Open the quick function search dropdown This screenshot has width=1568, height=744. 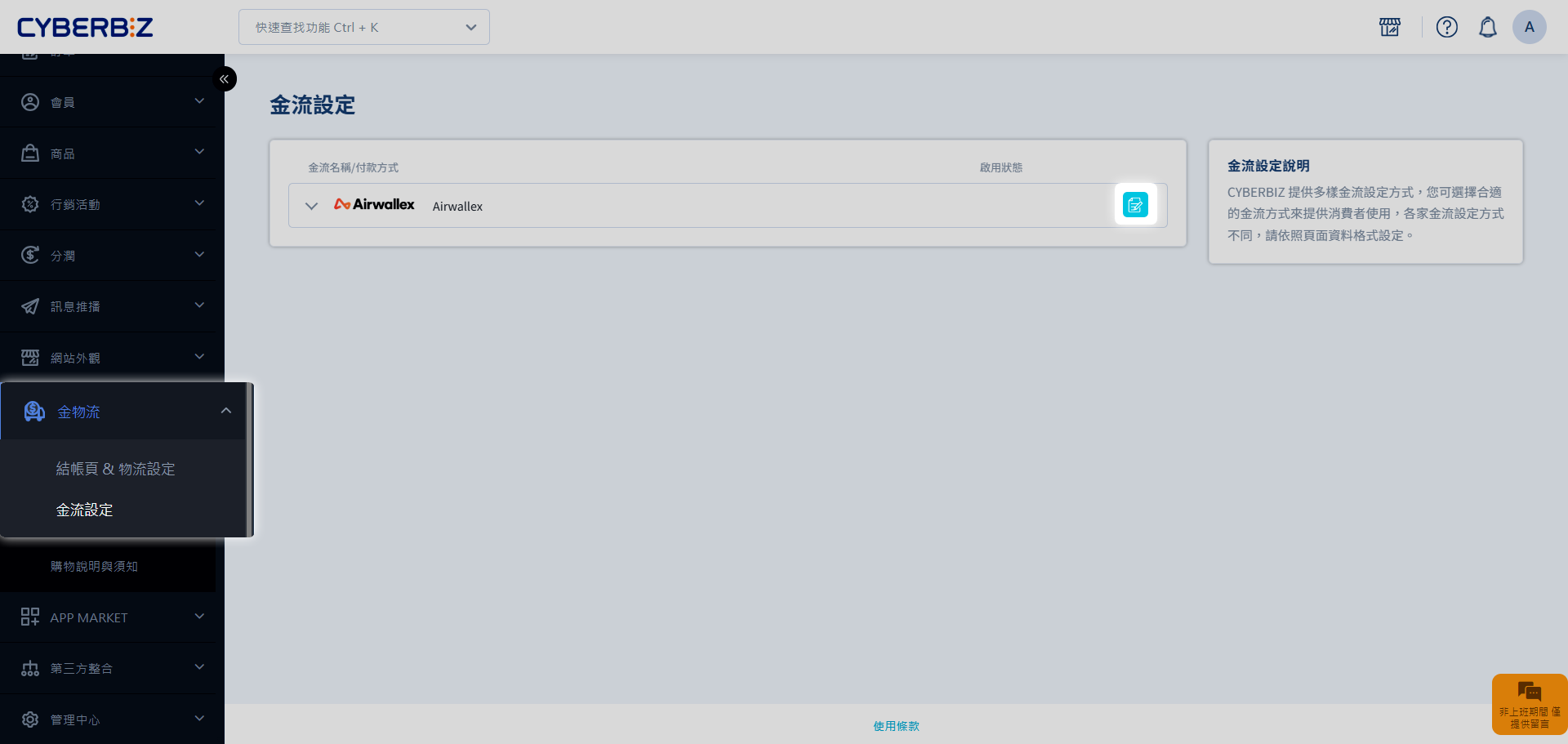click(x=363, y=27)
